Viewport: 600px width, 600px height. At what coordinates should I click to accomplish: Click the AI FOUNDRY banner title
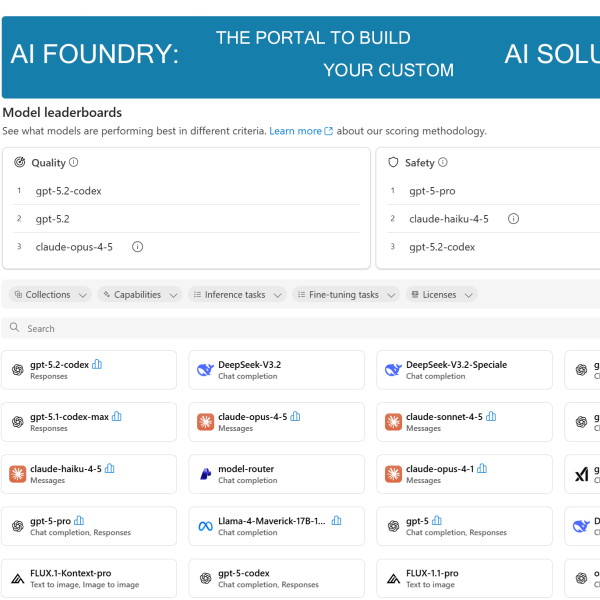click(95, 54)
